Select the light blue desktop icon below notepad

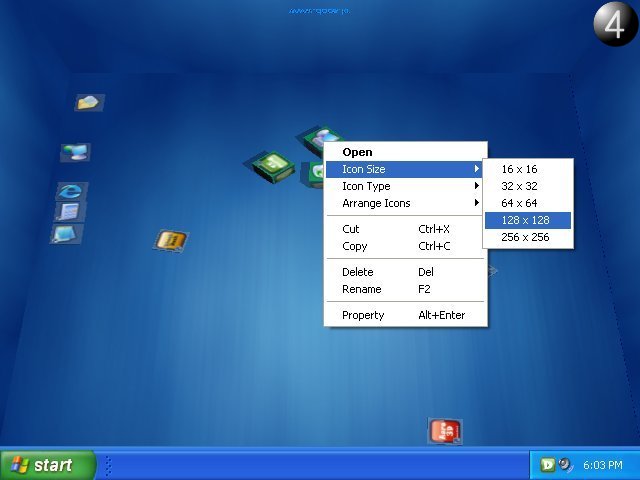coord(67,234)
